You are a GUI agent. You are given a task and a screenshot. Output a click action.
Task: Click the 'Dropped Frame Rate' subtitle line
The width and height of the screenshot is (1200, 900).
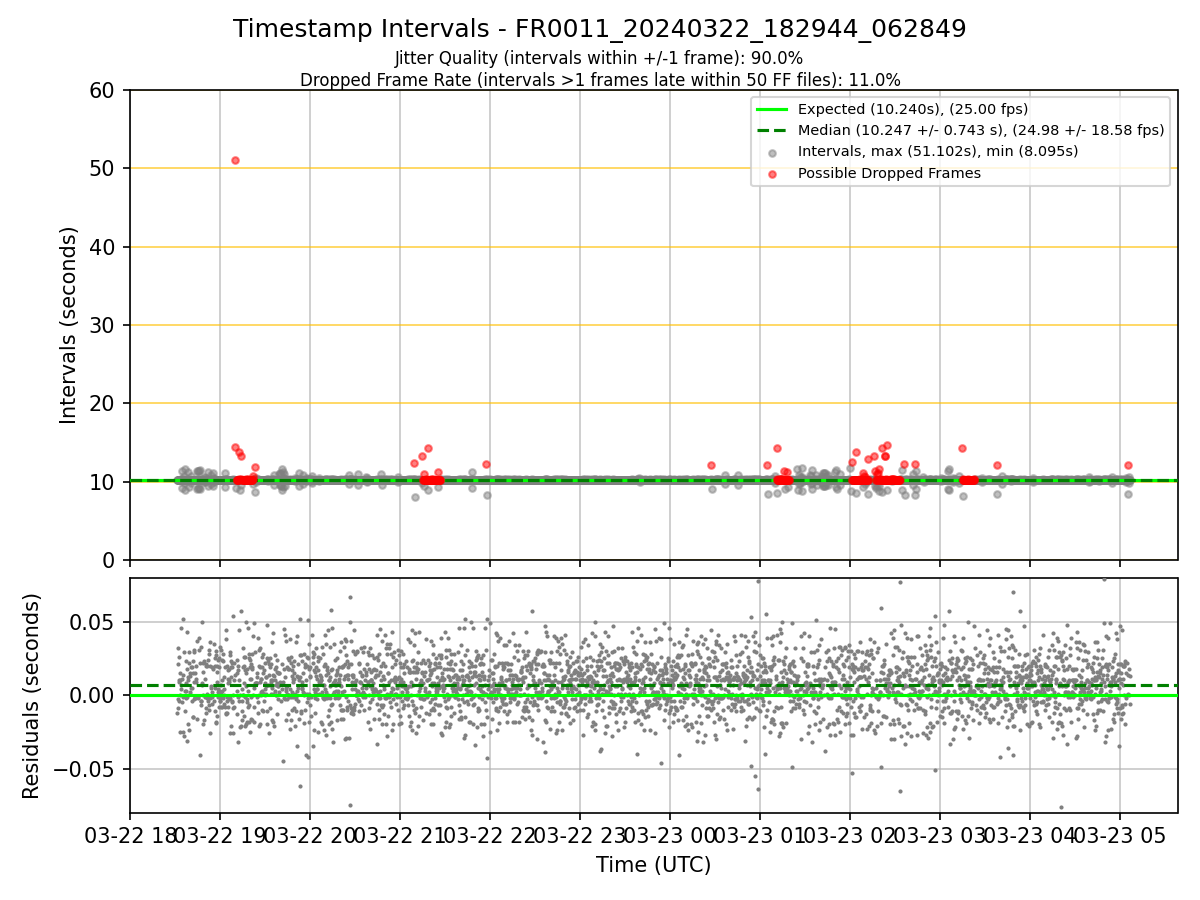pos(600,80)
